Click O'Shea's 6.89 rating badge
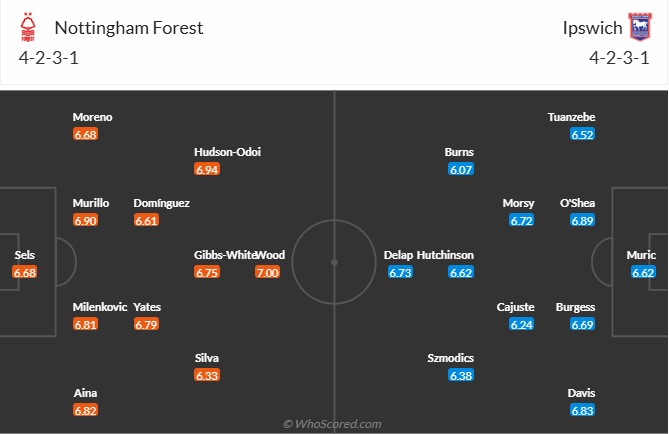 click(x=583, y=220)
